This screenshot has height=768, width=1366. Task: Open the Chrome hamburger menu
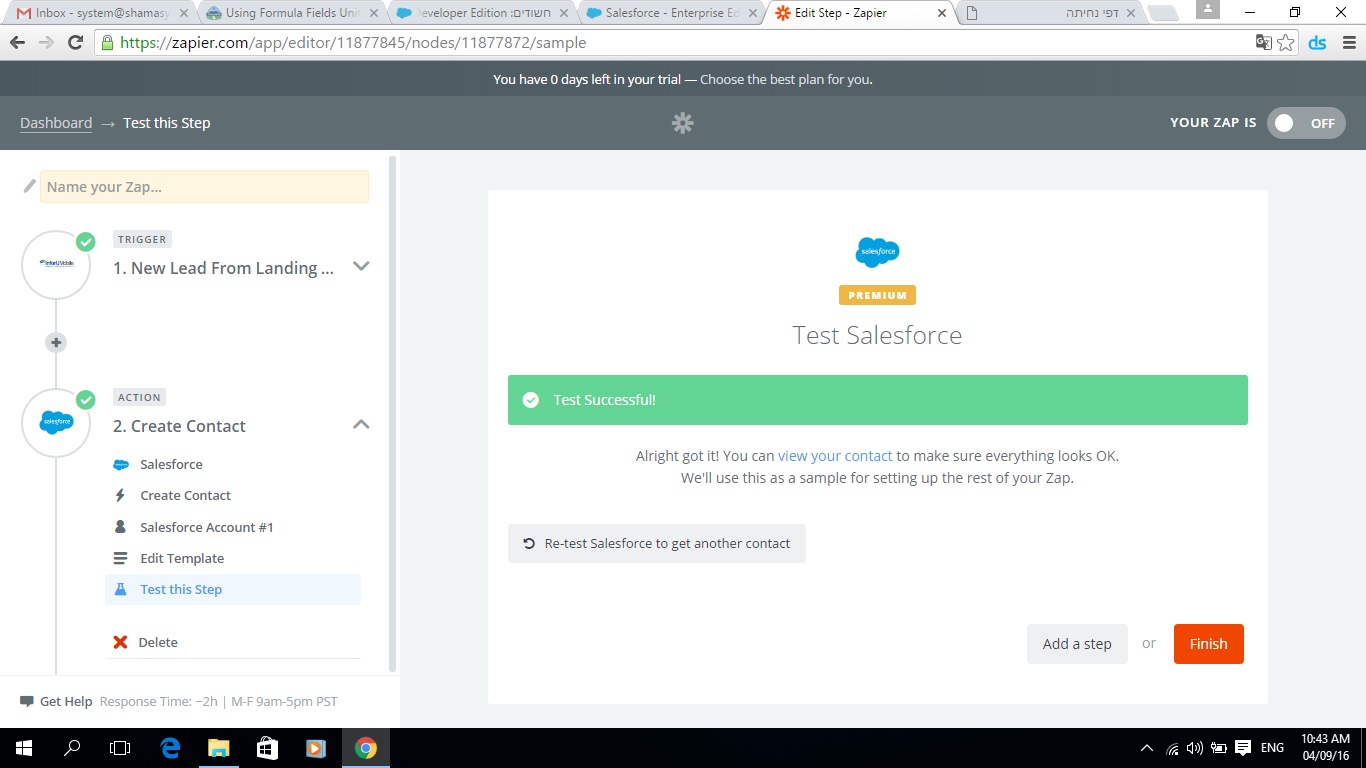[x=1349, y=43]
